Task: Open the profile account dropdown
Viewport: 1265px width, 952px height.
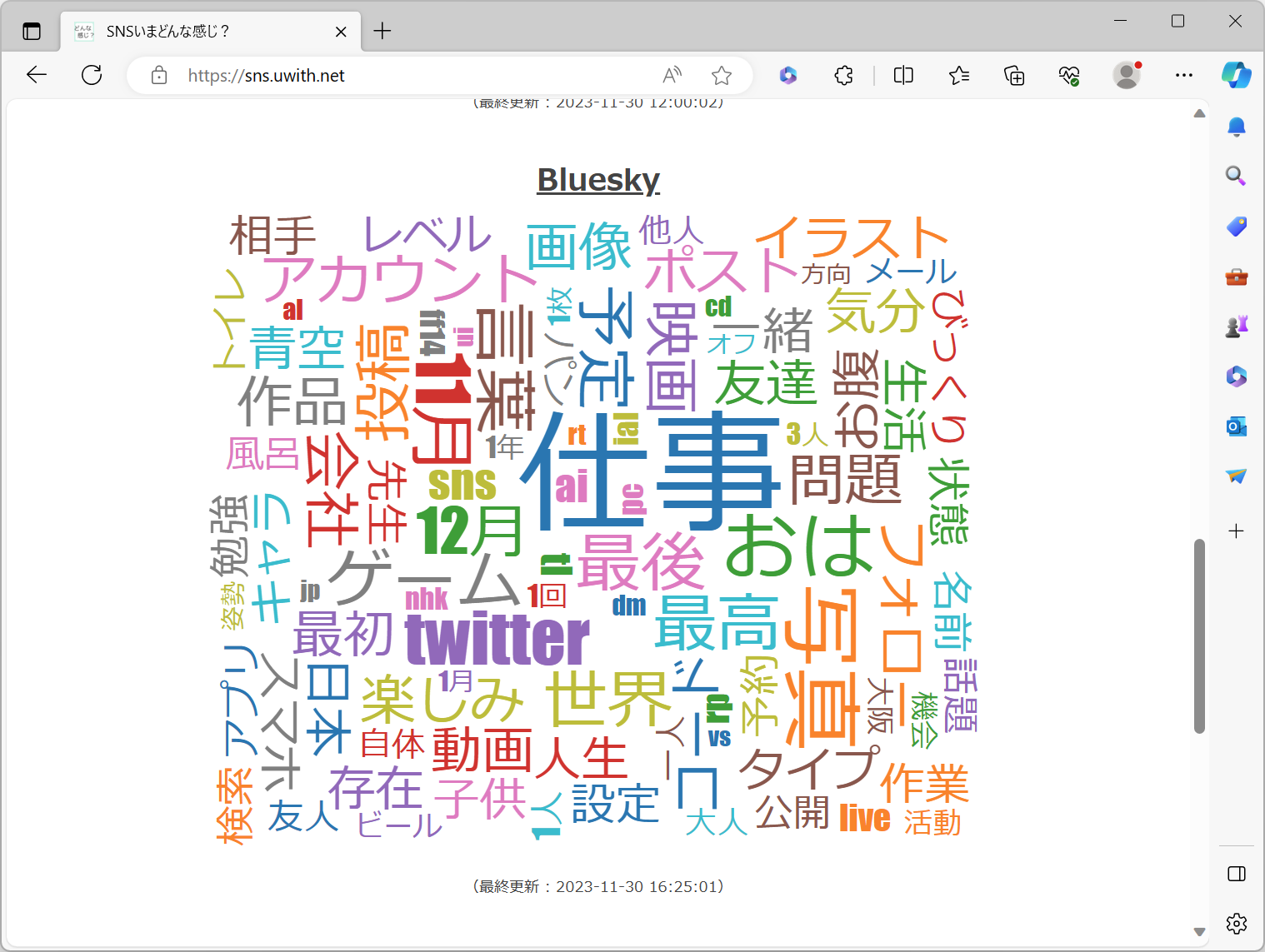Action: click(x=1127, y=75)
